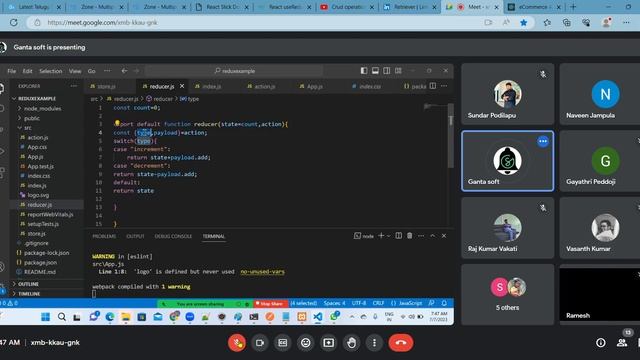Select Sundar Podilapu video tile
Image resolution: width=640 pixels, height=360 pixels.
coord(507,94)
